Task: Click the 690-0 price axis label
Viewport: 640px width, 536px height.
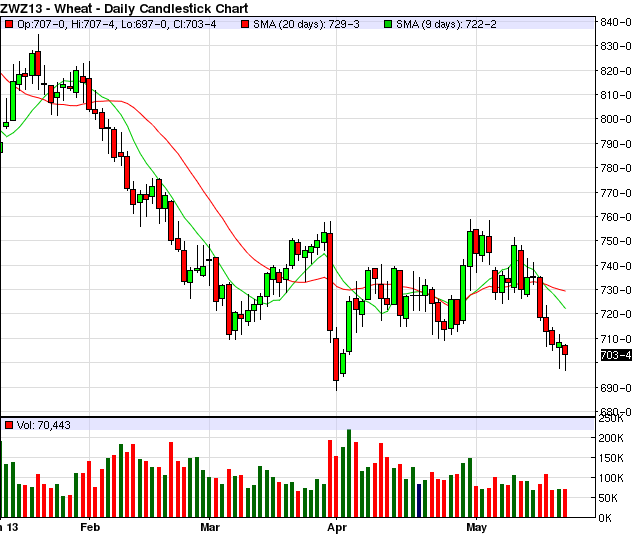Action: [x=616, y=387]
